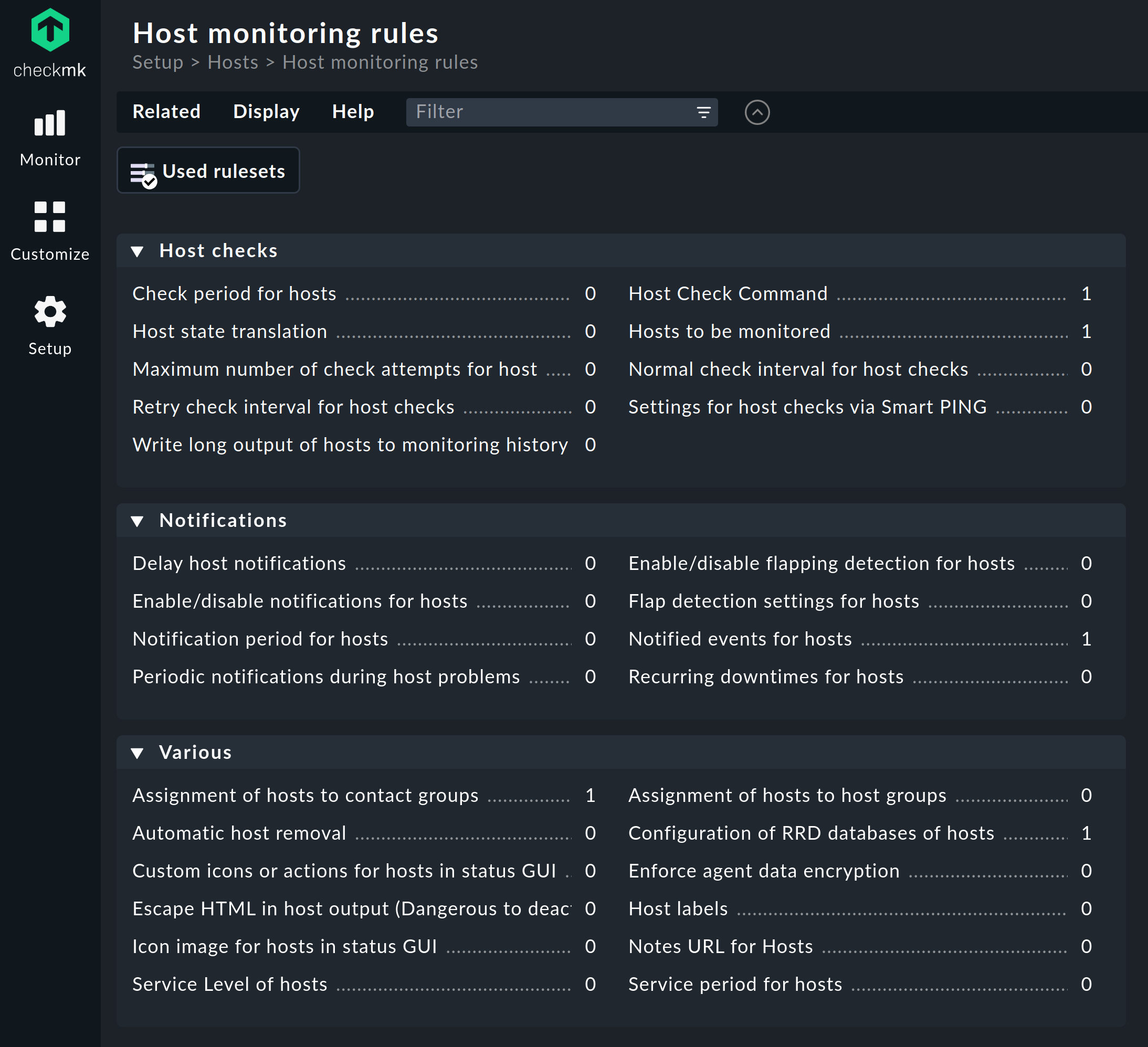Image resolution: width=1148 pixels, height=1047 pixels.
Task: Open the Host Check Command ruleset
Action: 728,294
